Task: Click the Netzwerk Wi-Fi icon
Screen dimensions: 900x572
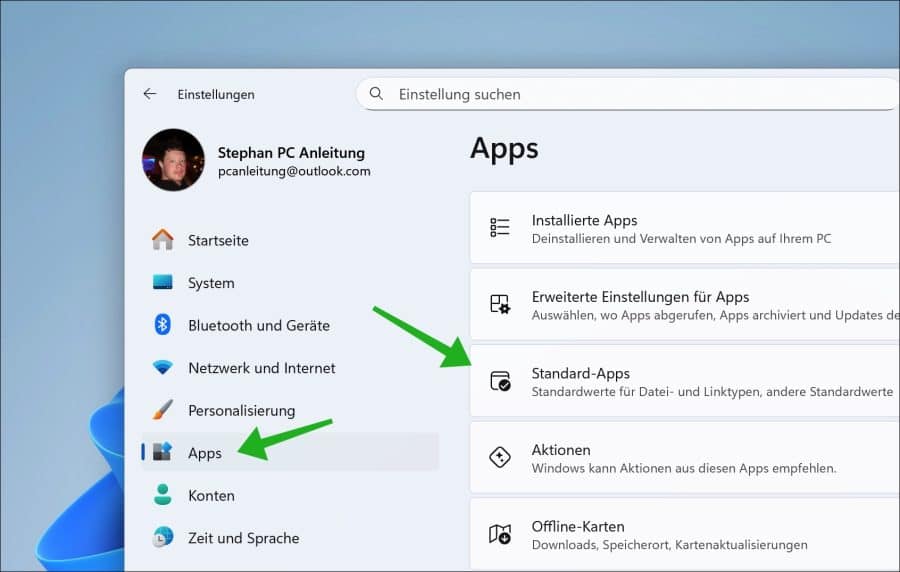Action: point(162,368)
